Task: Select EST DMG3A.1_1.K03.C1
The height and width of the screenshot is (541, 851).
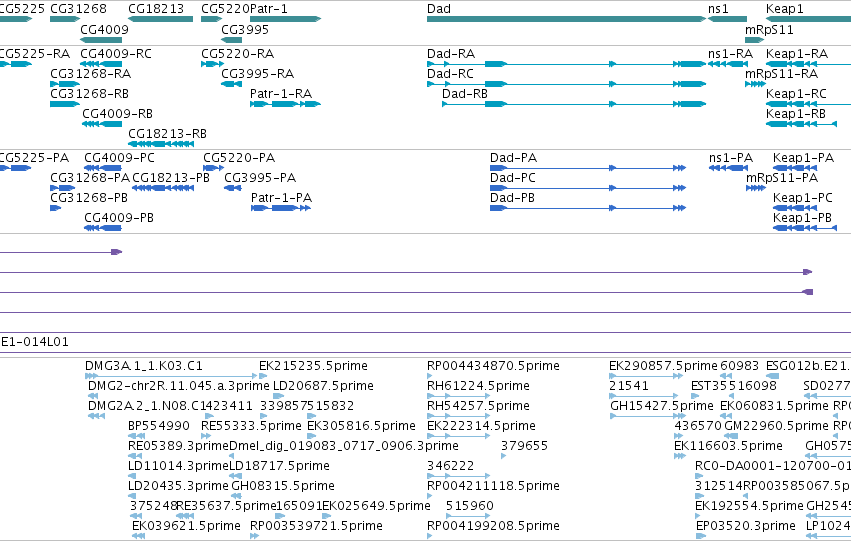Action: [171, 375]
